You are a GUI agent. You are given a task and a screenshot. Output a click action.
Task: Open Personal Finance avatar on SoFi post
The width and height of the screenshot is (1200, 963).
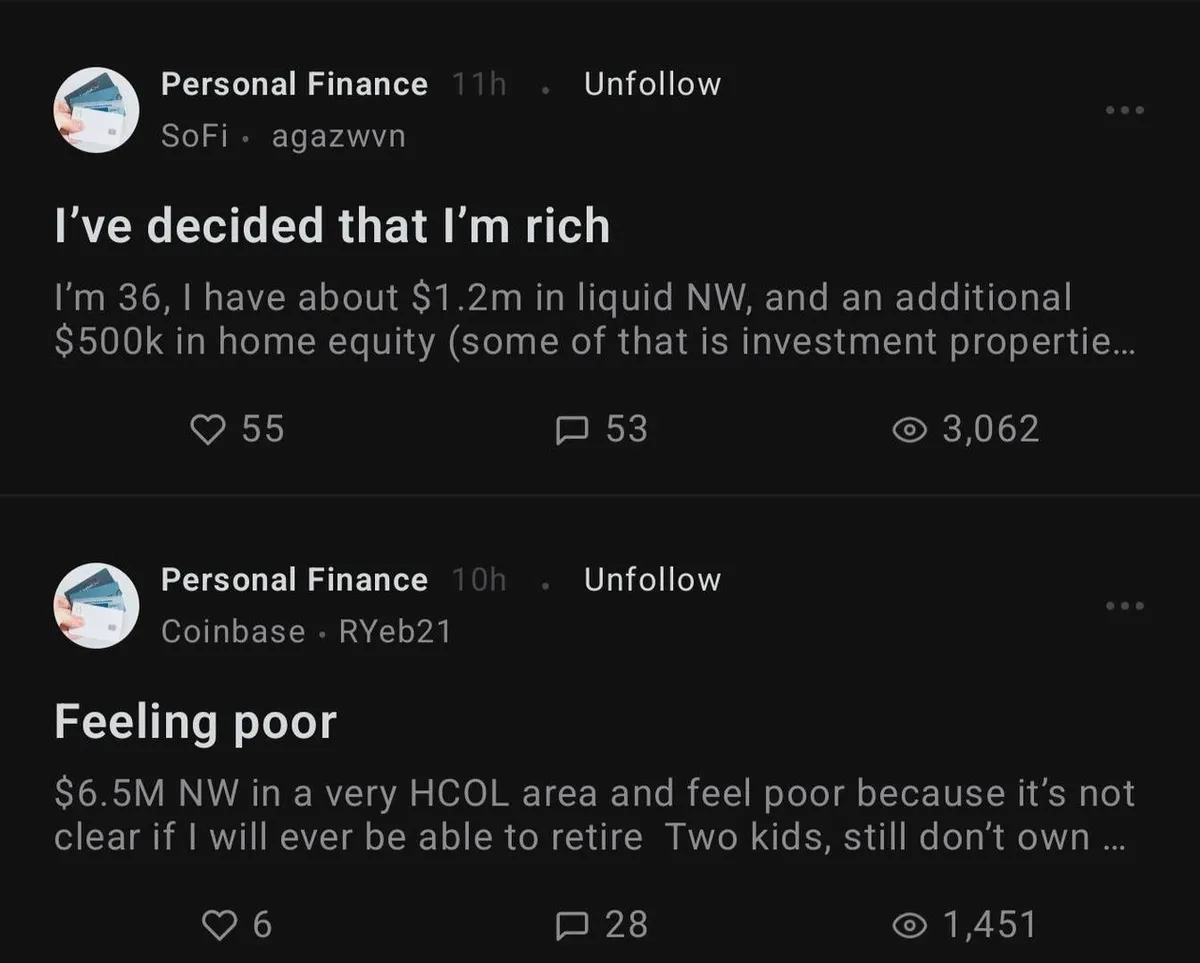[x=96, y=110]
